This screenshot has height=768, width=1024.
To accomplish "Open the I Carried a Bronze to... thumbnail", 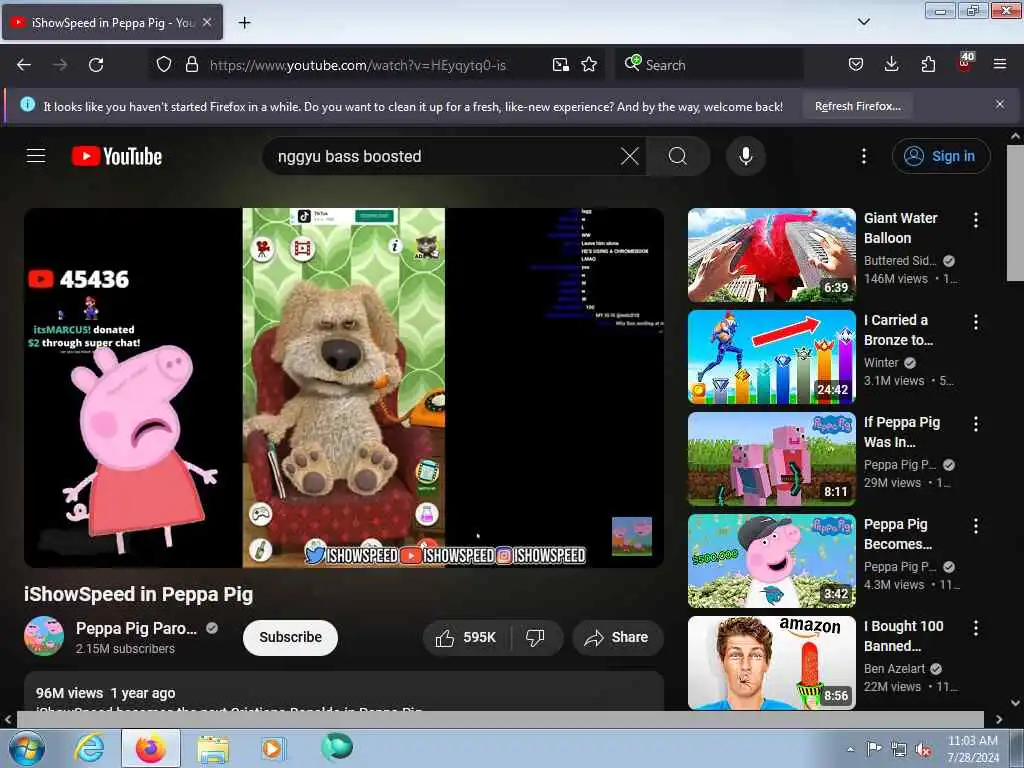I will pyautogui.click(x=771, y=357).
